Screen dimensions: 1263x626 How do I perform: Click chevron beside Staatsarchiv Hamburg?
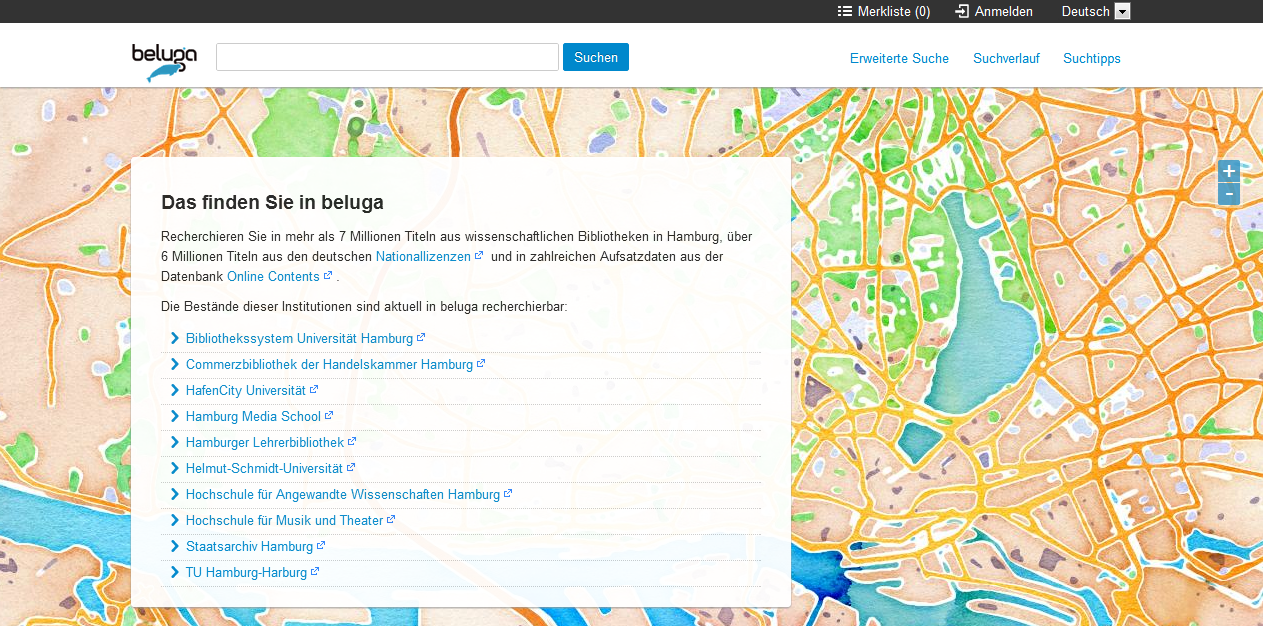pyautogui.click(x=175, y=546)
